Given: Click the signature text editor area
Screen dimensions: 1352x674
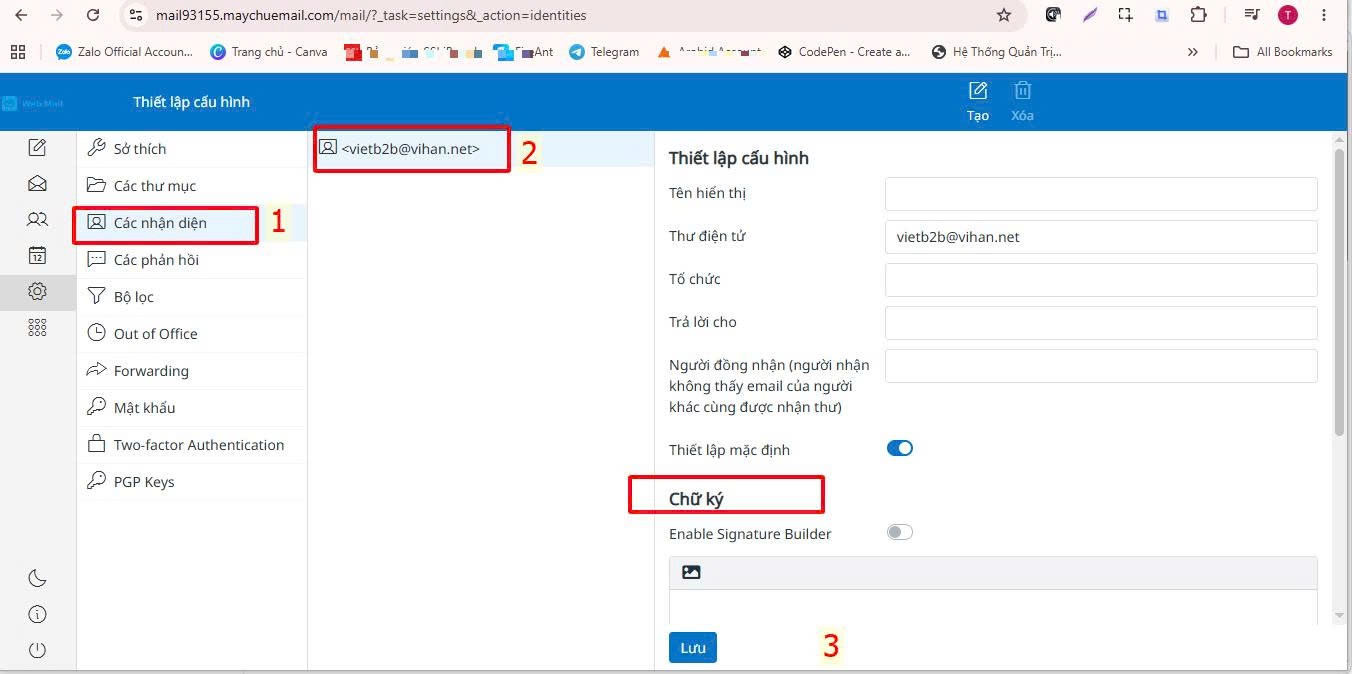Looking at the screenshot, I should (x=993, y=607).
